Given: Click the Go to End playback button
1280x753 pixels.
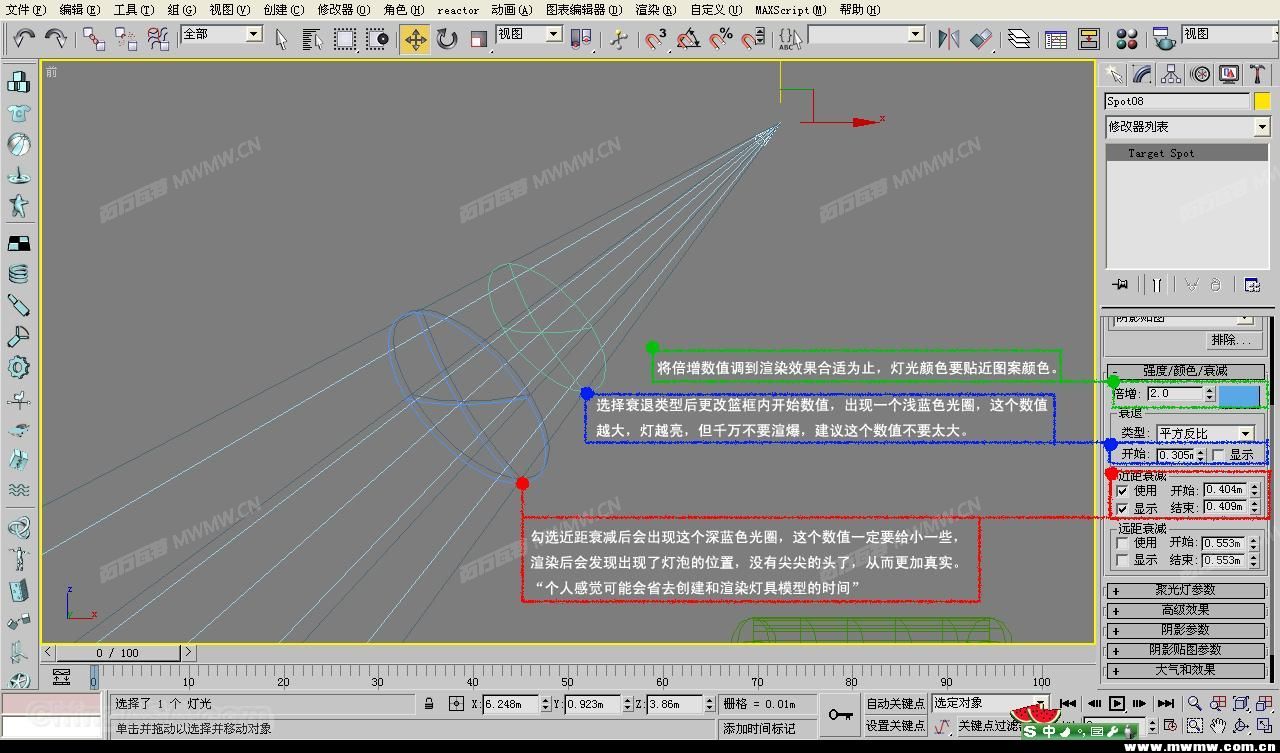Looking at the screenshot, I should point(1166,704).
